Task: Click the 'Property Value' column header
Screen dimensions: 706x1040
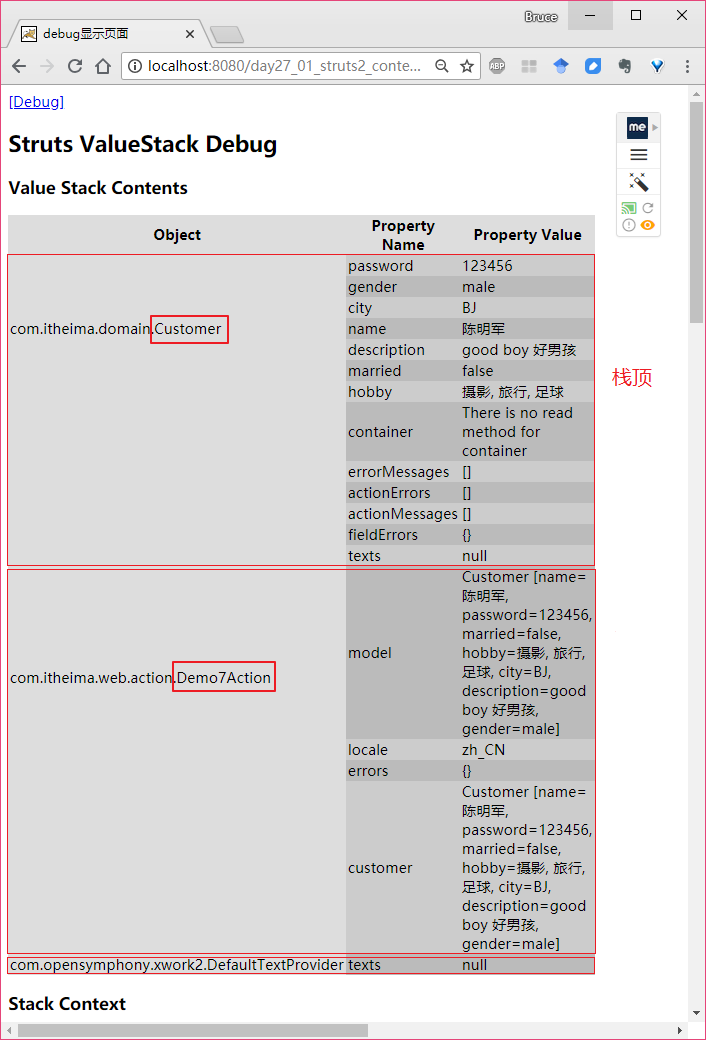Action: (x=528, y=235)
